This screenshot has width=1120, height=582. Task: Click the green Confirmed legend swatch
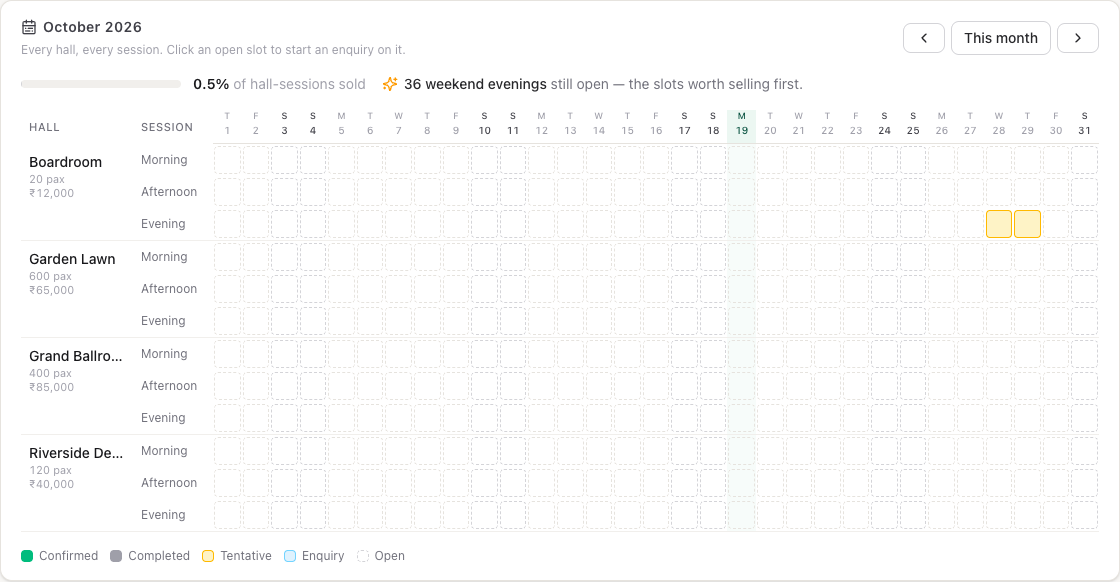27,556
